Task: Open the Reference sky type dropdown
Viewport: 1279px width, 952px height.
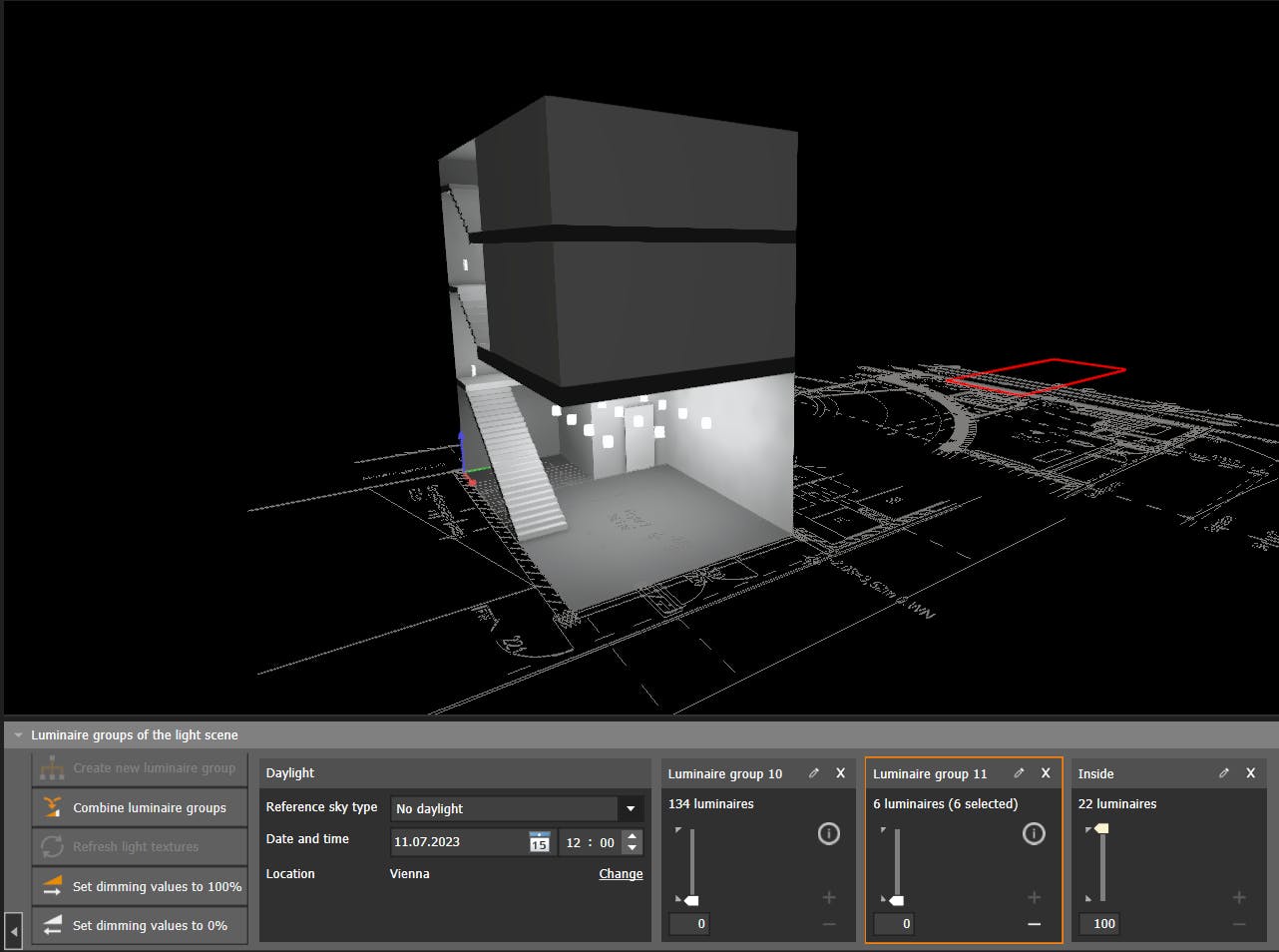Action: (x=630, y=808)
